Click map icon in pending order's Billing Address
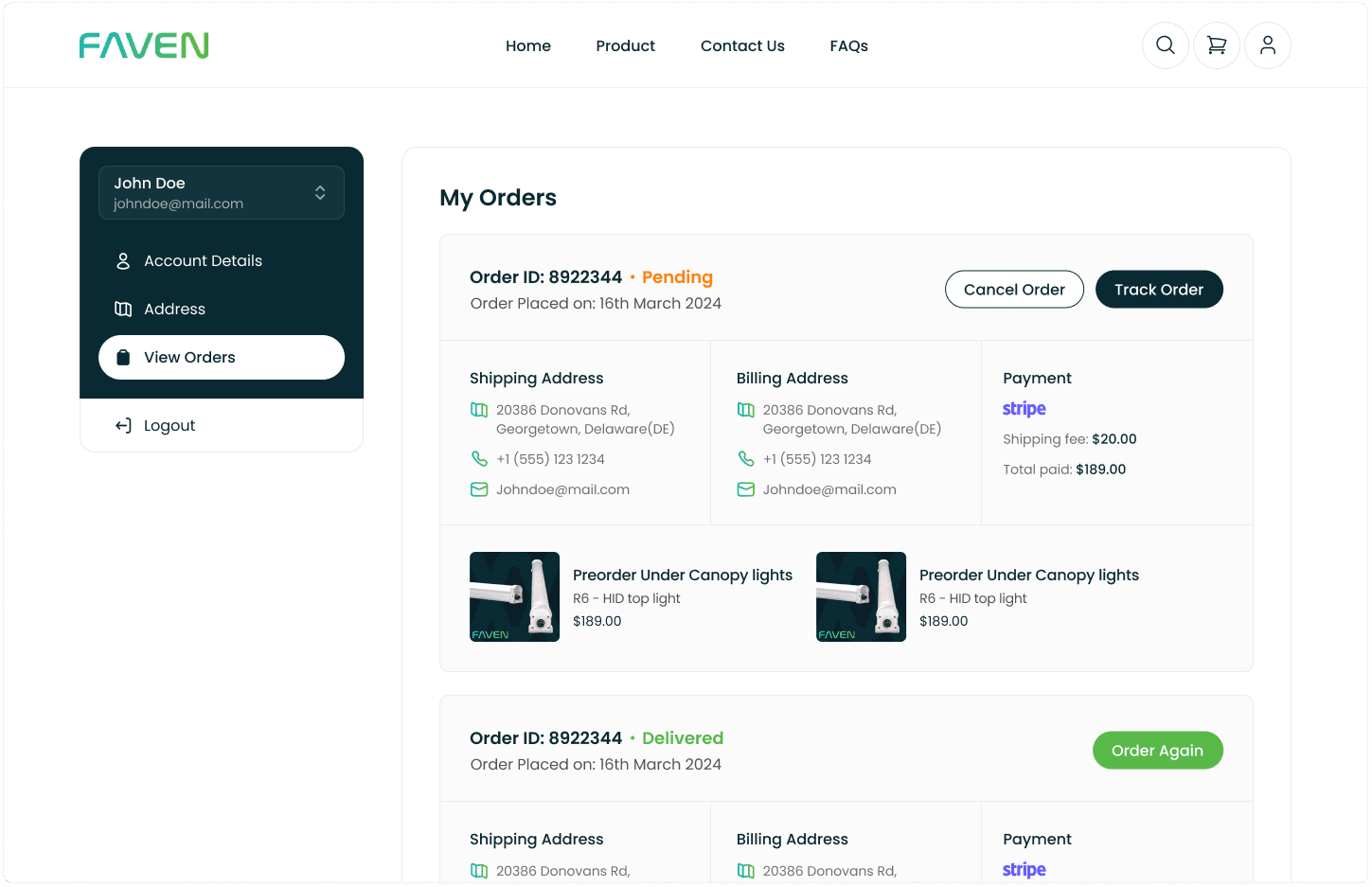The width and height of the screenshot is (1372, 887). coord(746,410)
